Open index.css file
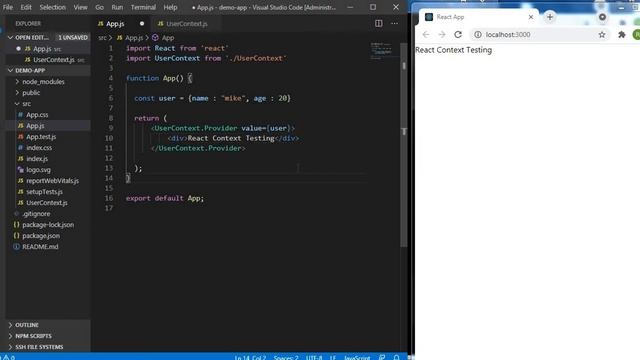 pyautogui.click(x=39, y=148)
